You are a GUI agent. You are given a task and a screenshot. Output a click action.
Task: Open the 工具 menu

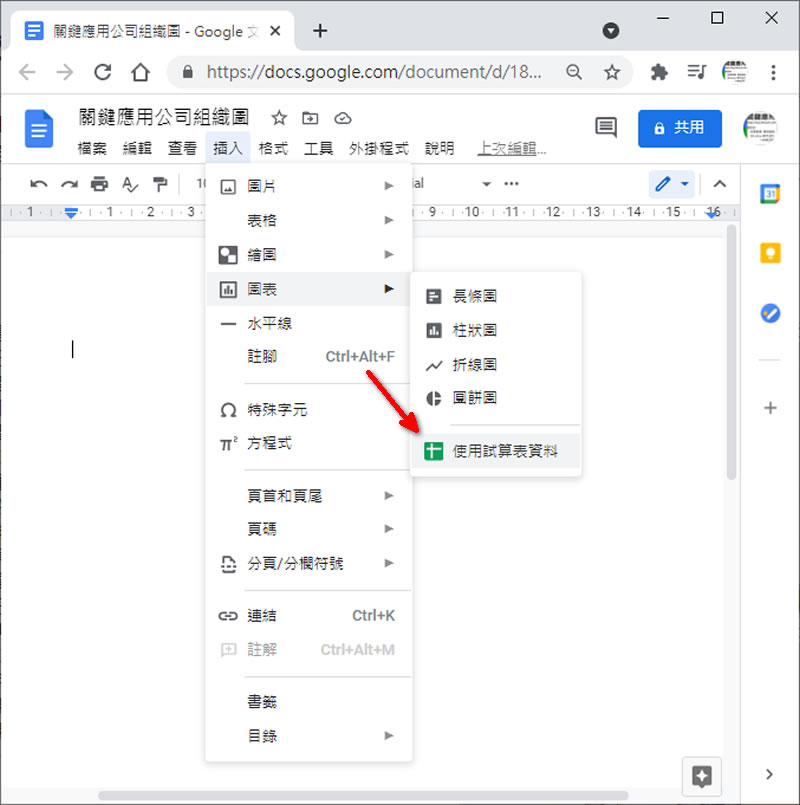click(x=318, y=148)
